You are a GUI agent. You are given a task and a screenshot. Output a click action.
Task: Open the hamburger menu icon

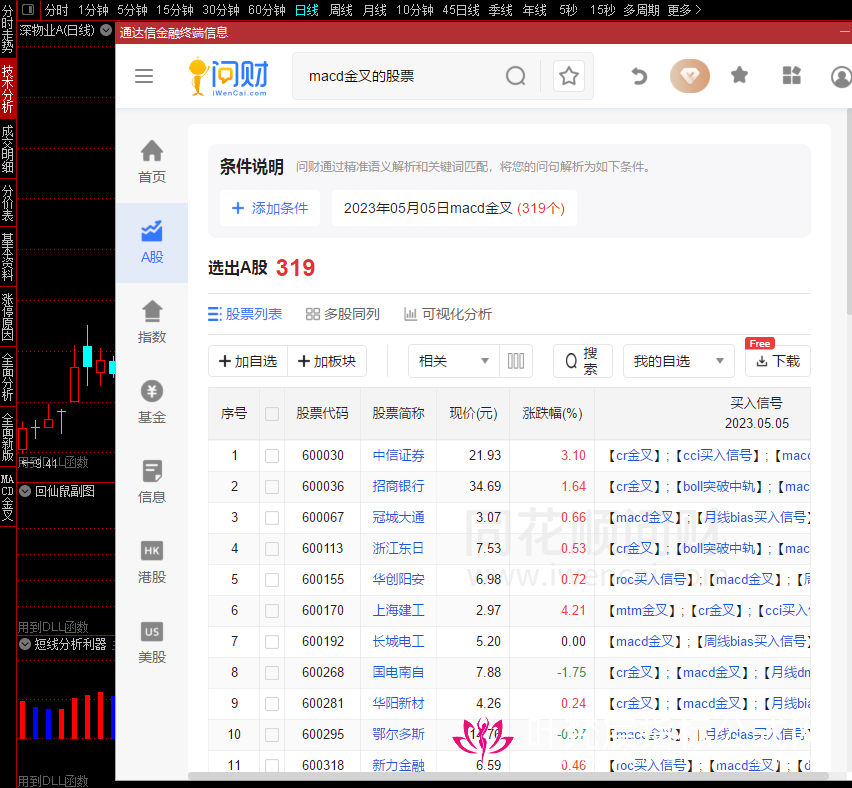point(144,76)
